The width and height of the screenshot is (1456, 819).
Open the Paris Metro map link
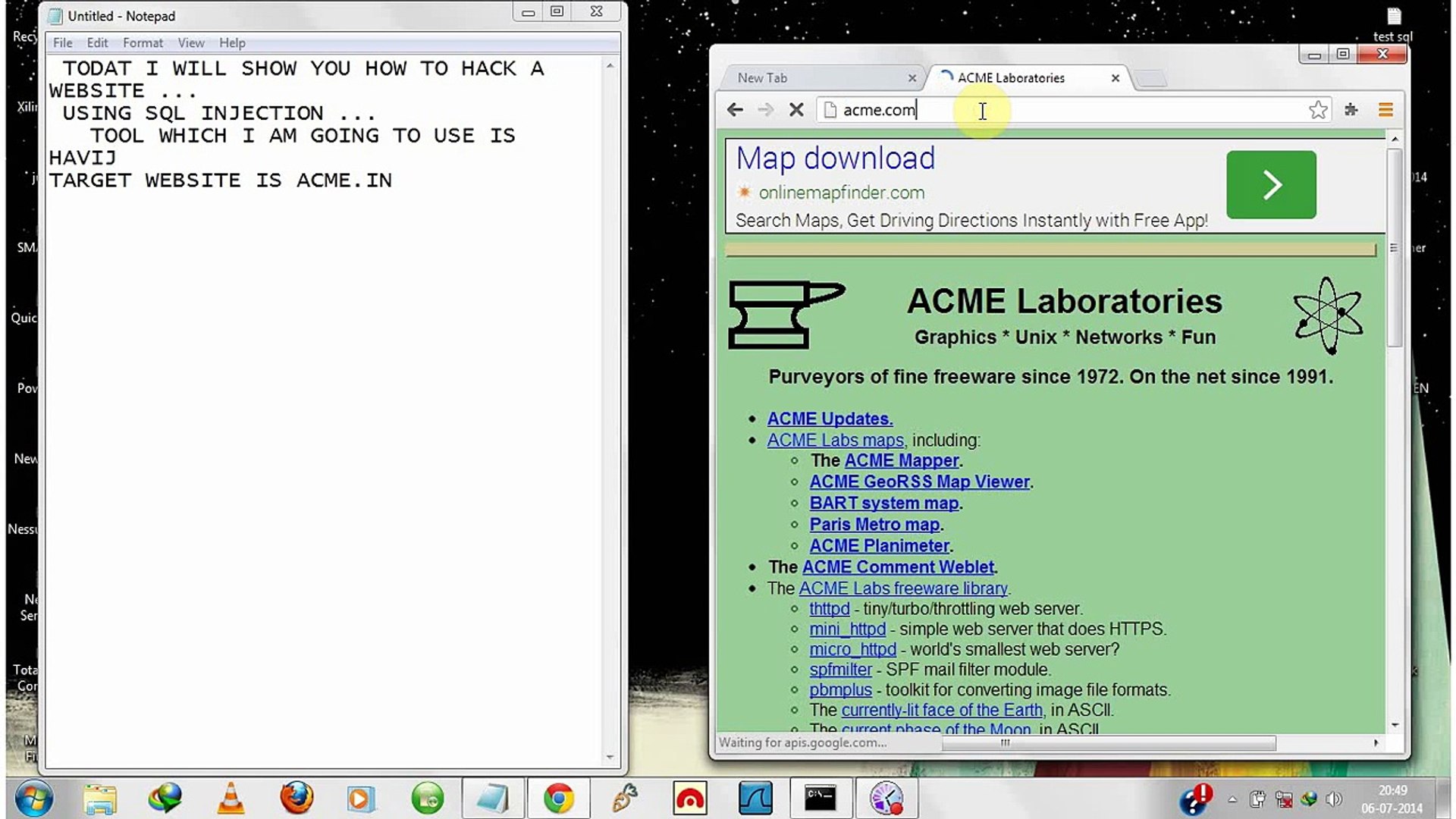coord(874,524)
